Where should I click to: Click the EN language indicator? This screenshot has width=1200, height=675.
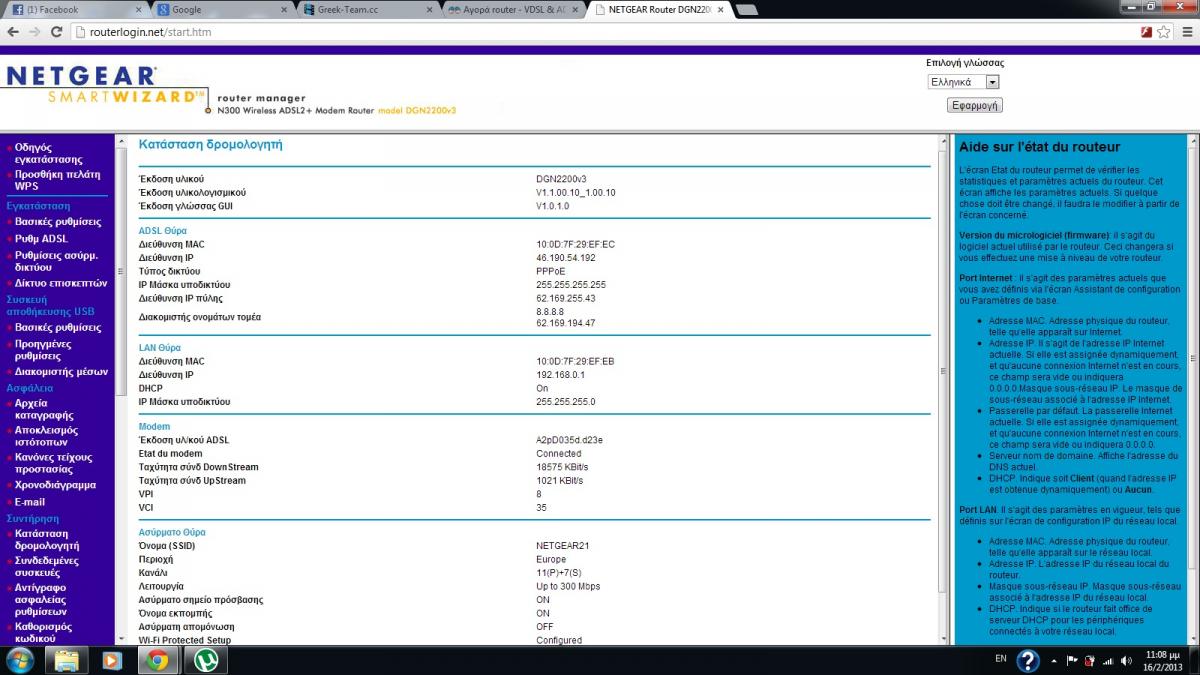click(x=1001, y=660)
